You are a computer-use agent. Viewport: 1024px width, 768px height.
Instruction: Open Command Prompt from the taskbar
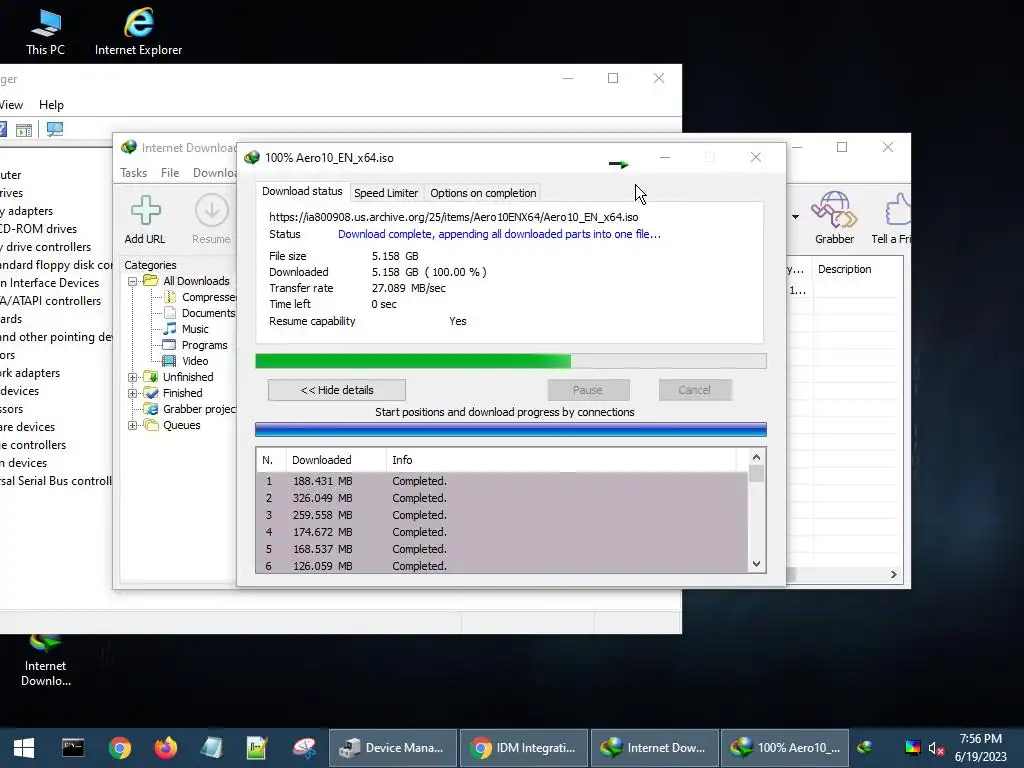pyautogui.click(x=72, y=748)
